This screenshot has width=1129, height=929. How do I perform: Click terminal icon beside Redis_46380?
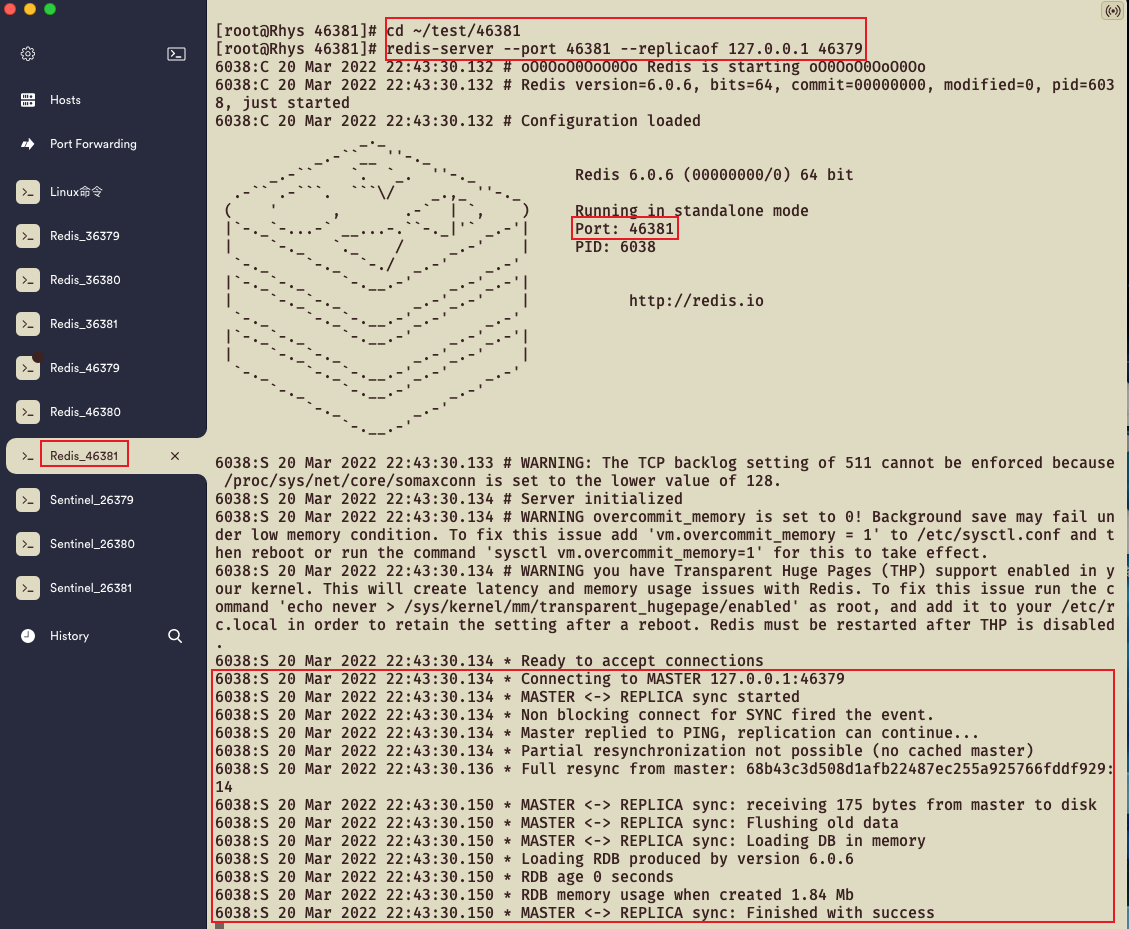(28, 412)
